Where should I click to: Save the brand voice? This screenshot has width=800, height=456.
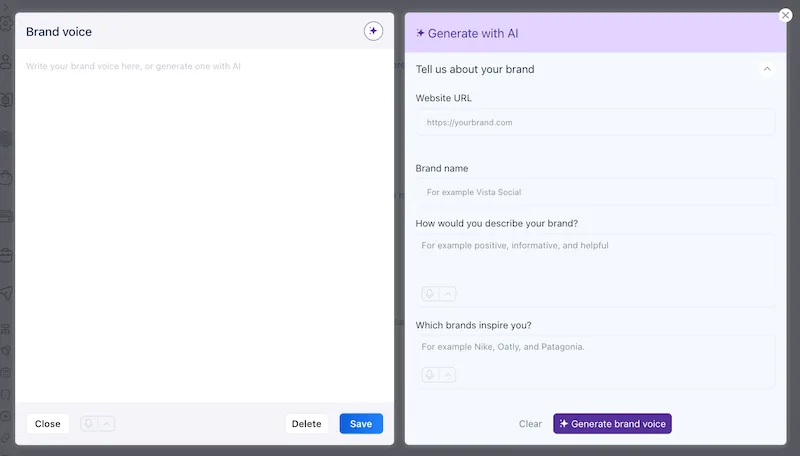[x=361, y=424]
